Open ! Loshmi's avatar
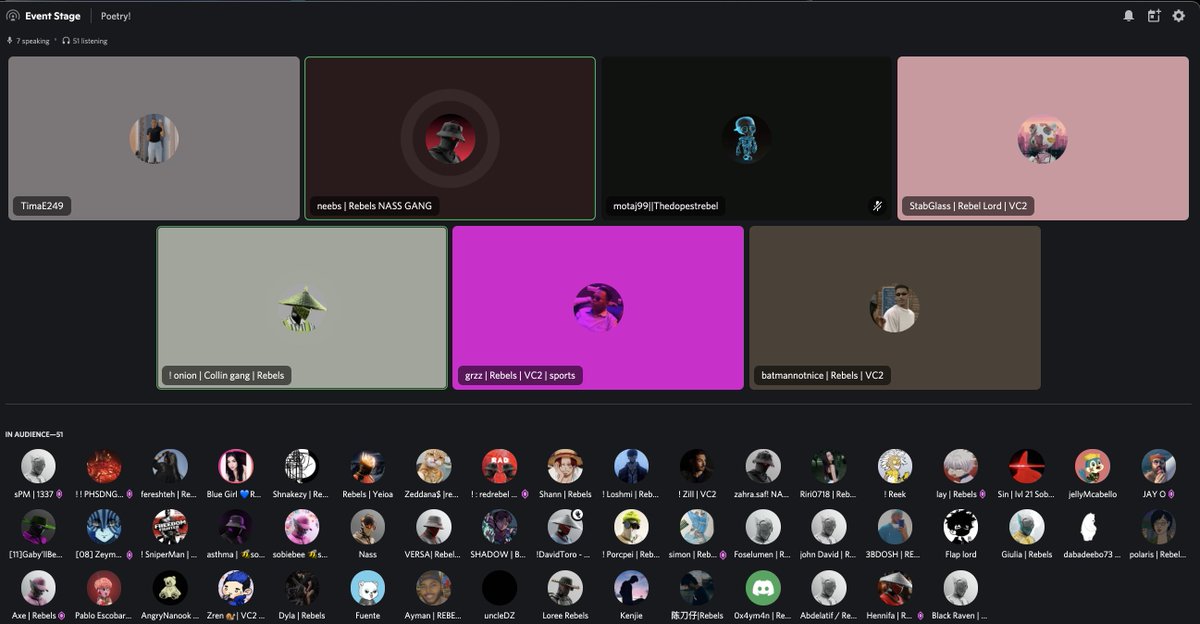The image size is (1200, 624). point(631,466)
